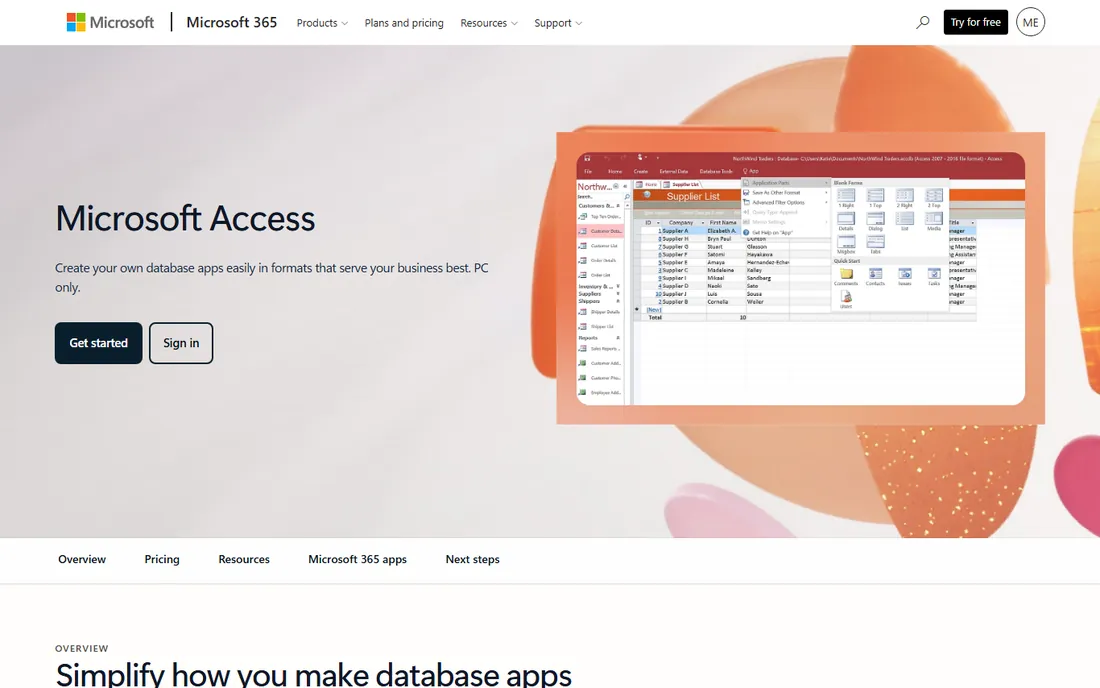Click the OVERVIEW label text
Viewport: 1100px width, 688px height.
coord(82,649)
